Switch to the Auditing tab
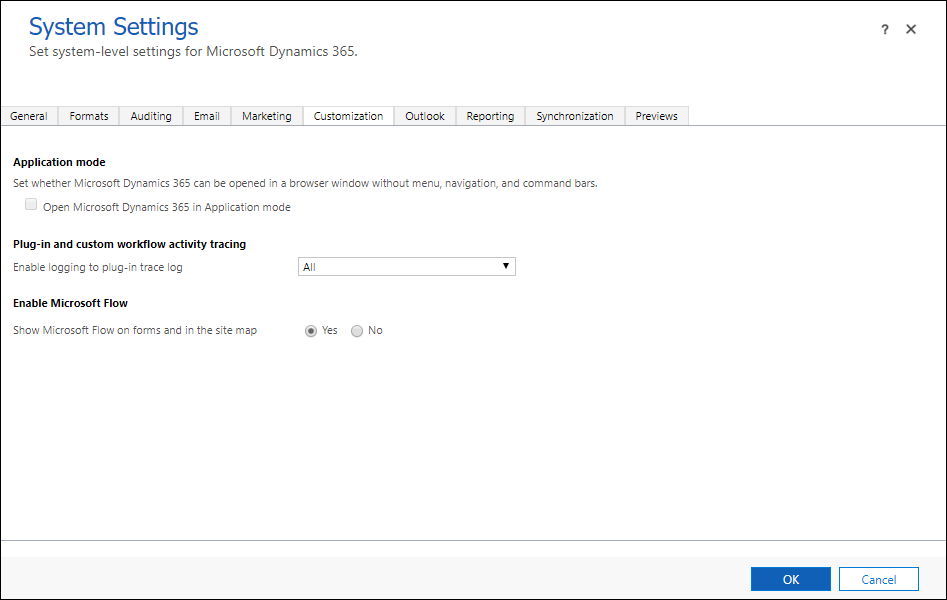Screen dimensions: 947x600 click(x=150, y=115)
